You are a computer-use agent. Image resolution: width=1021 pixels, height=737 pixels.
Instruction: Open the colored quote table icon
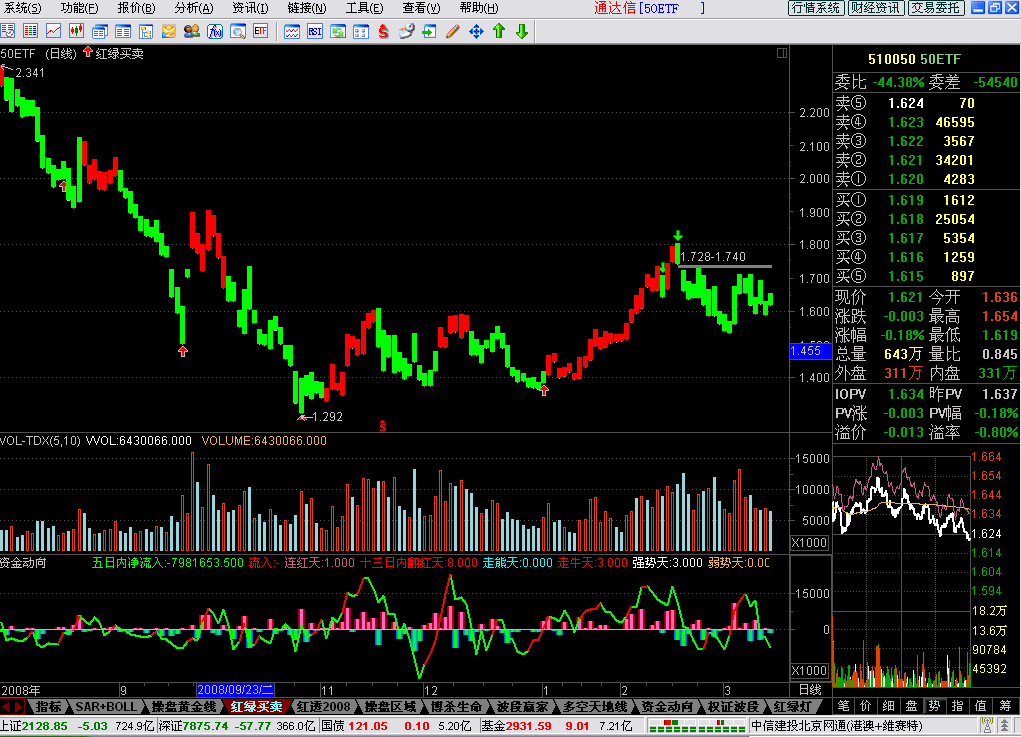[x=30, y=31]
